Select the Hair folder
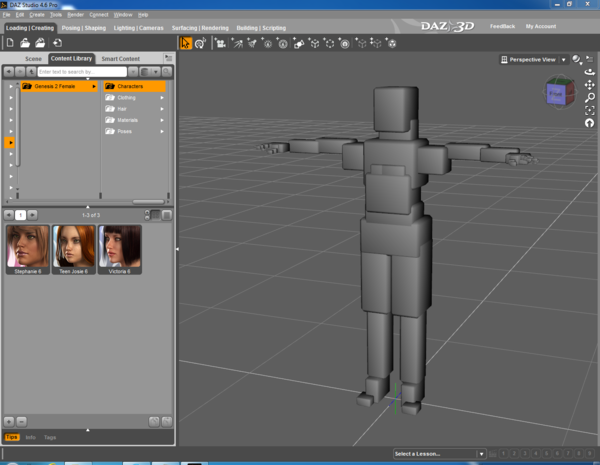 134,109
